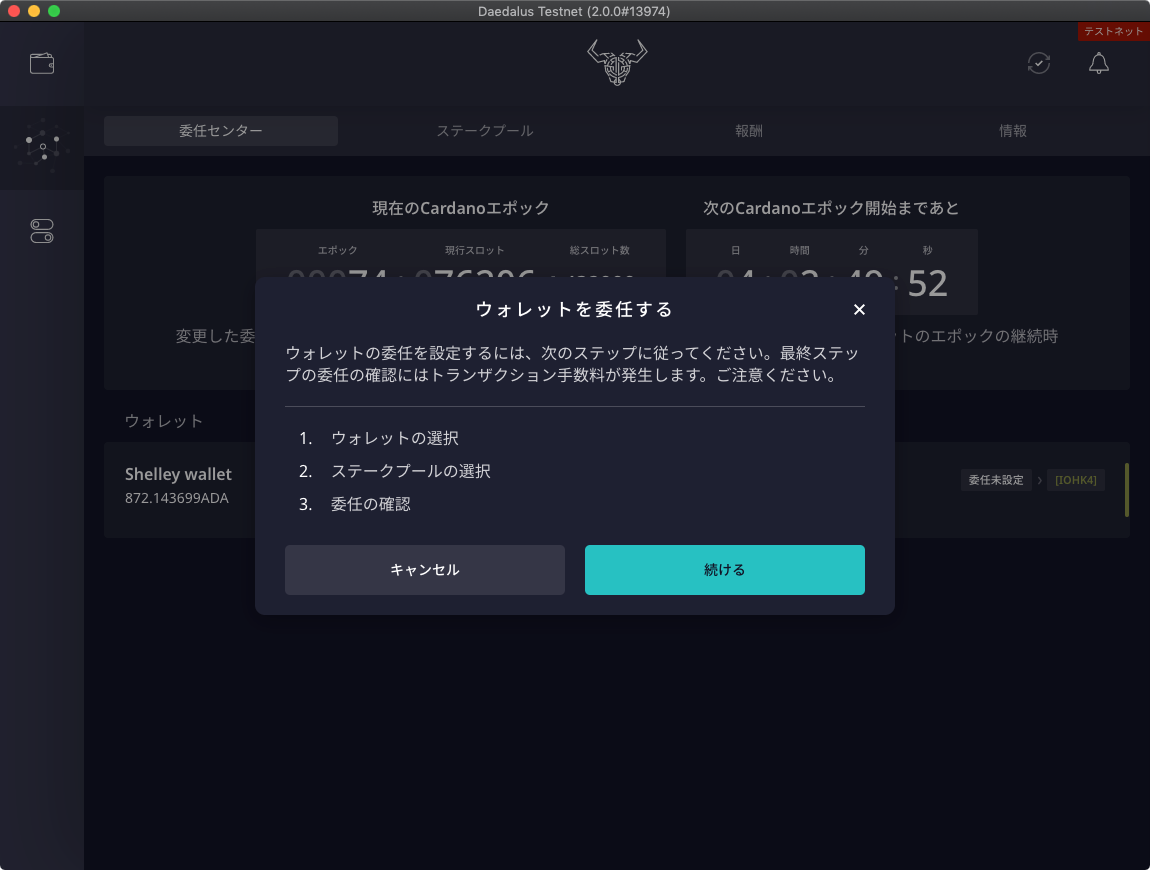Open the node sync status icon

[1039, 63]
